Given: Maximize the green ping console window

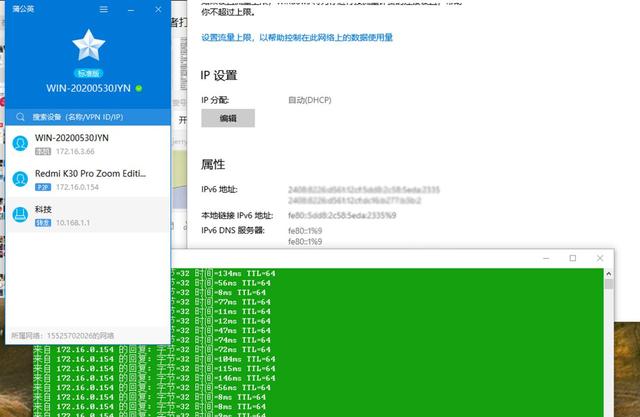Looking at the screenshot, I should point(572,258).
